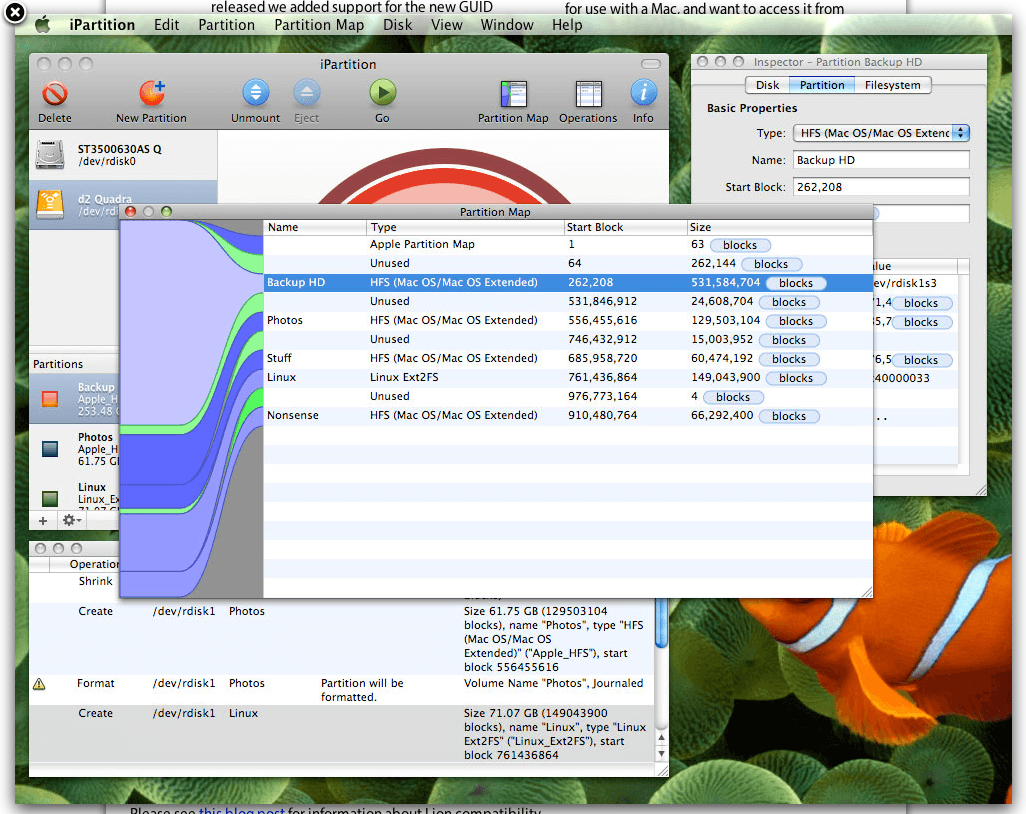Sort Partition Map by Size column

[779, 227]
